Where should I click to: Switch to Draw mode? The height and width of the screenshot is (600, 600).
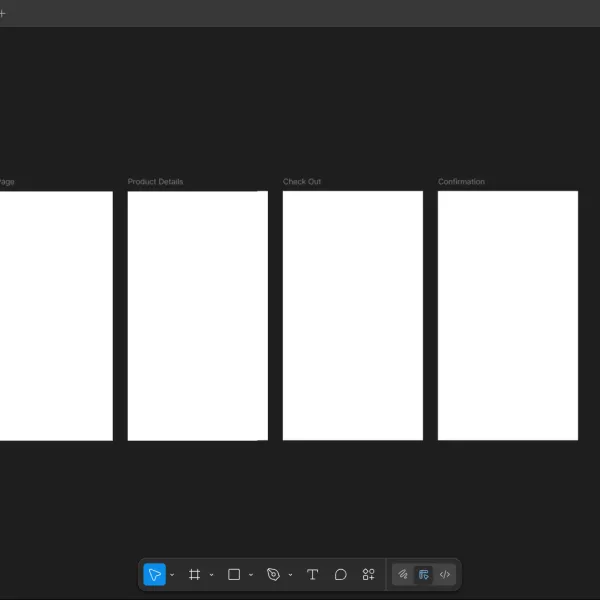[403, 574]
